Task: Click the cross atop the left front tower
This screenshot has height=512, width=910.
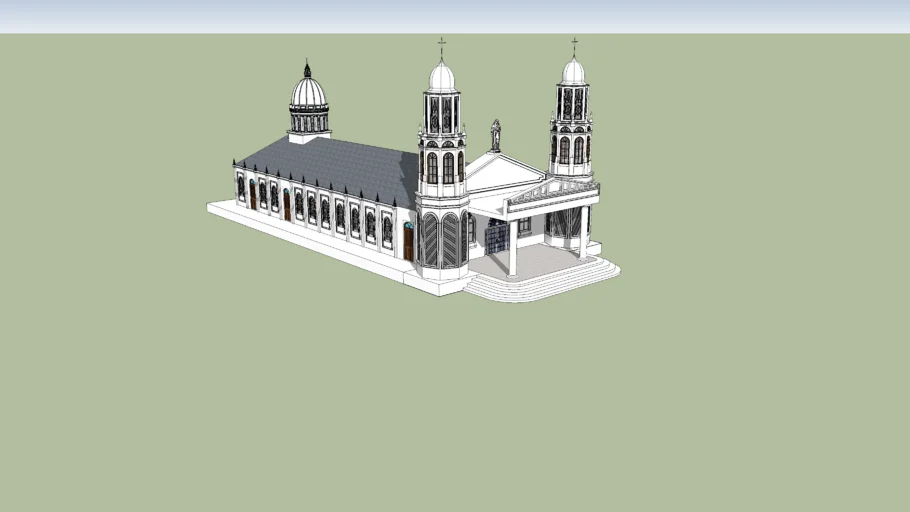Action: coord(441,47)
